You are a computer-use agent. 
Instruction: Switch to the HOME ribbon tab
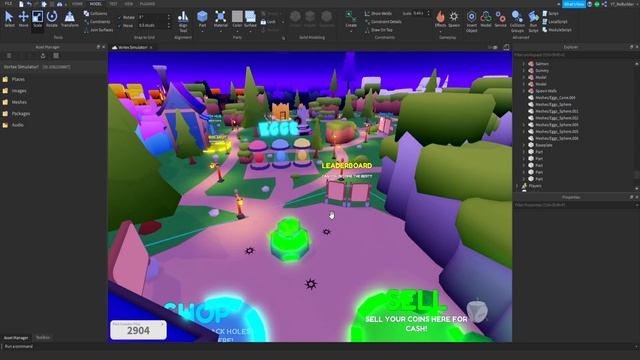[x=77, y=4]
